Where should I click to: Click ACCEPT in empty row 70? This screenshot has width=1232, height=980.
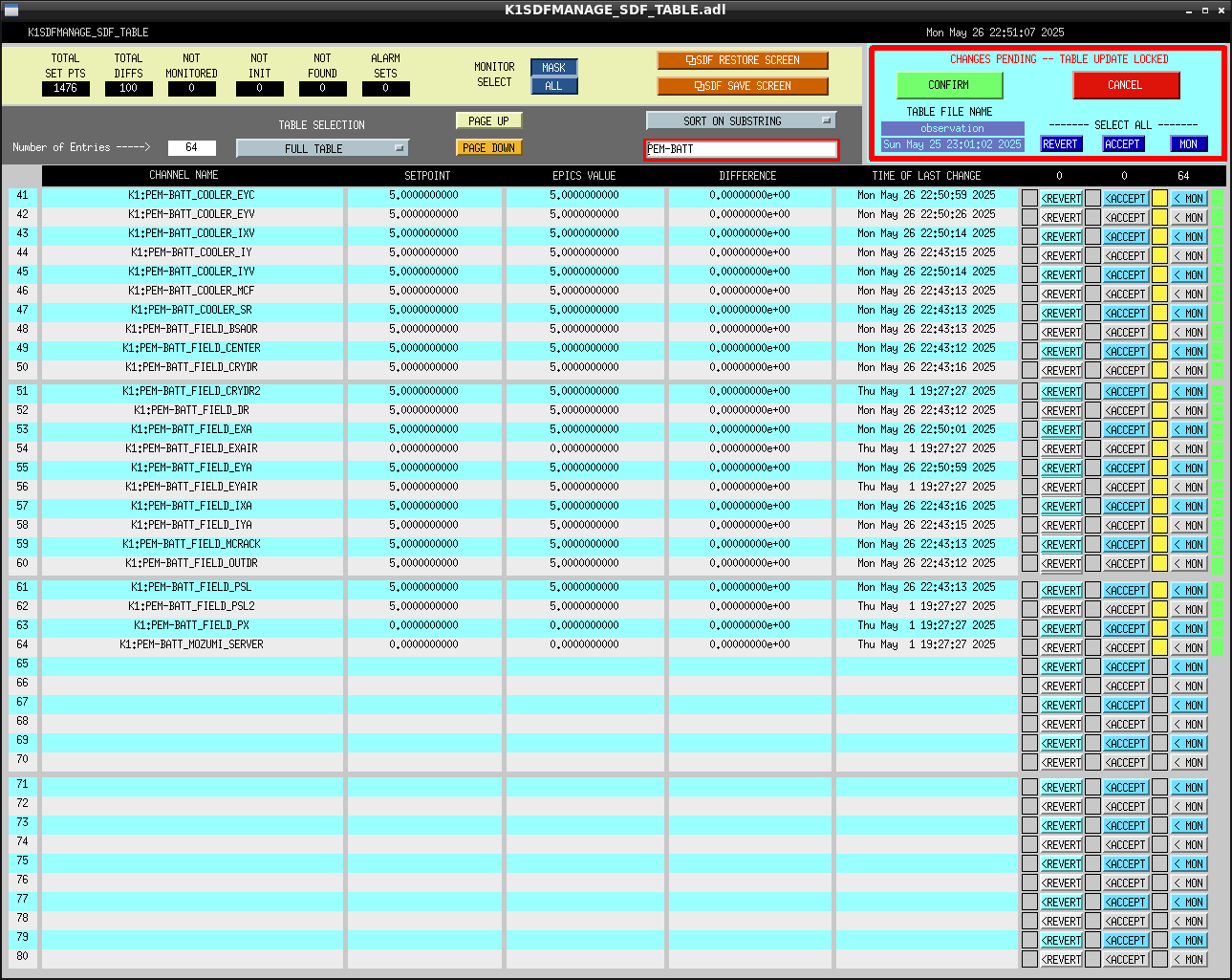tap(1126, 763)
